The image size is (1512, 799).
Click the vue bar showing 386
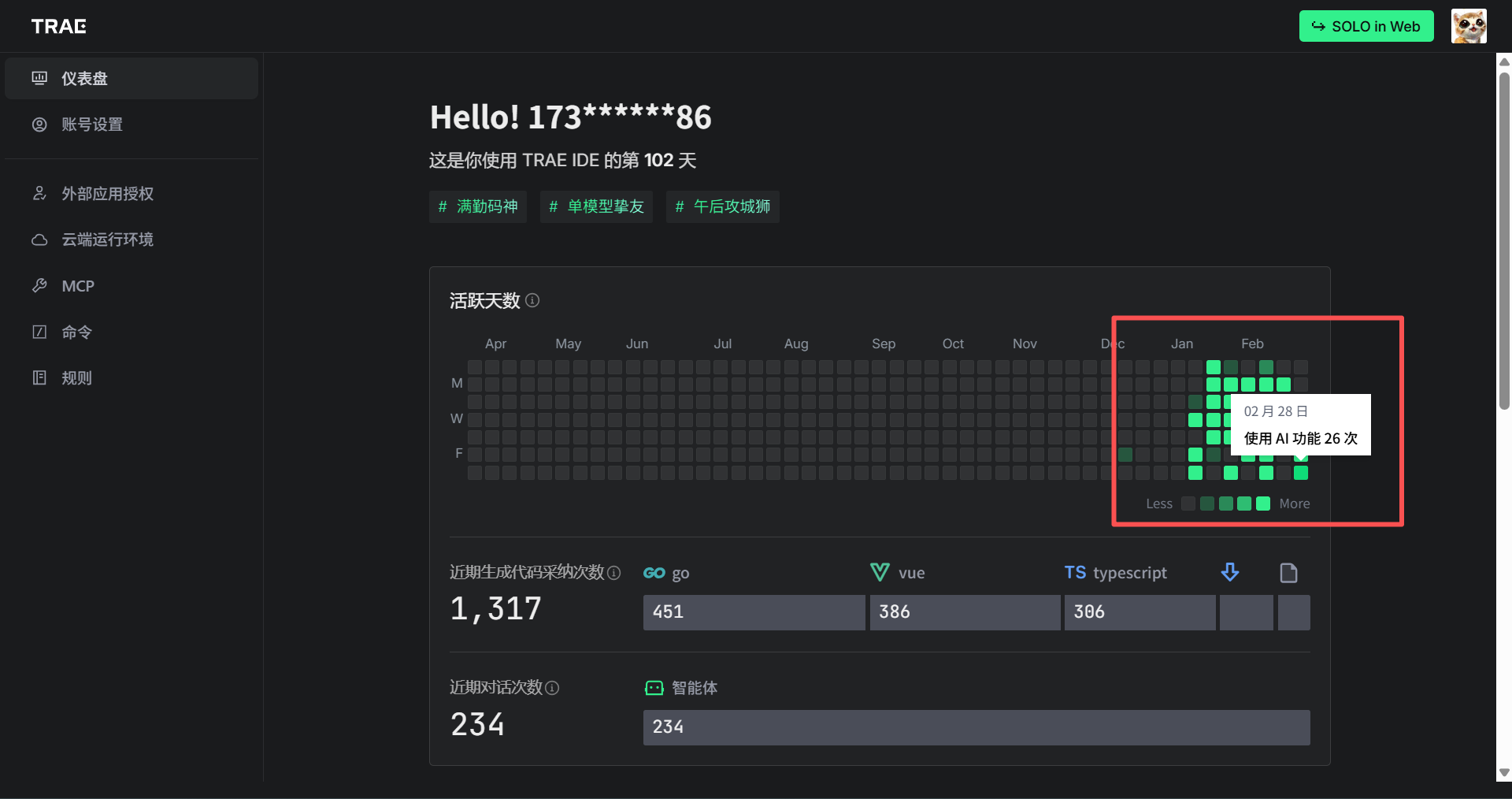pyautogui.click(x=965, y=612)
